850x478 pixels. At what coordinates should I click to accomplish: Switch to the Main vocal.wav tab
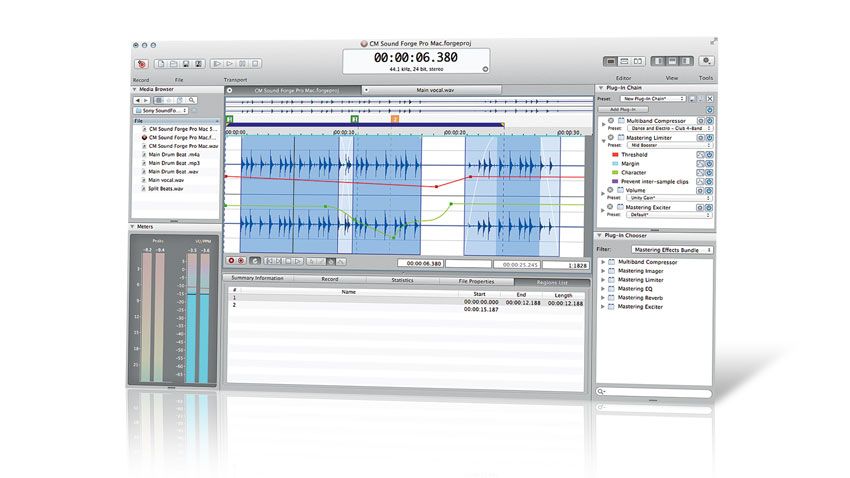click(434, 90)
